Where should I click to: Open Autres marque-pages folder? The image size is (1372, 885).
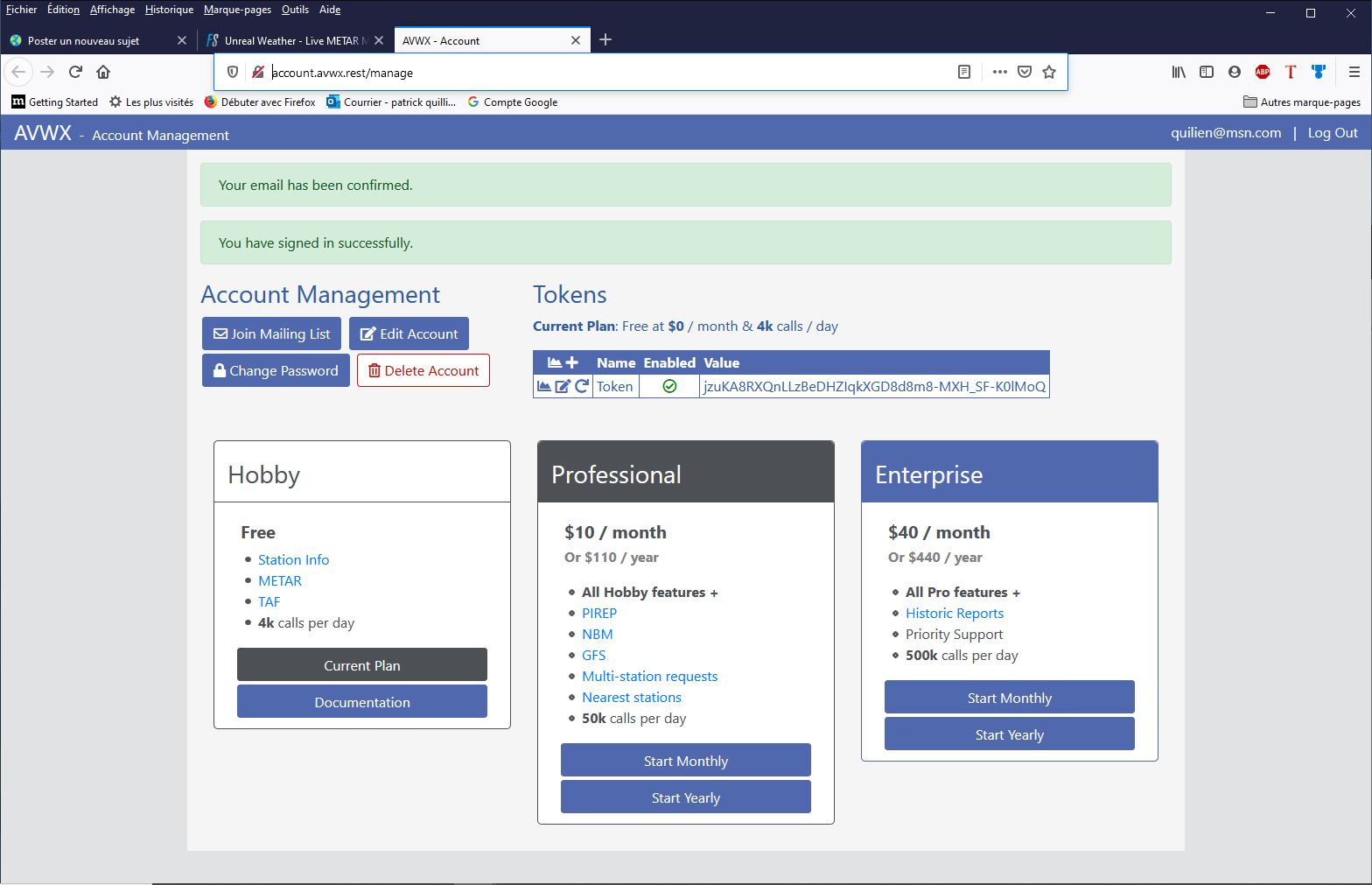pos(1302,102)
